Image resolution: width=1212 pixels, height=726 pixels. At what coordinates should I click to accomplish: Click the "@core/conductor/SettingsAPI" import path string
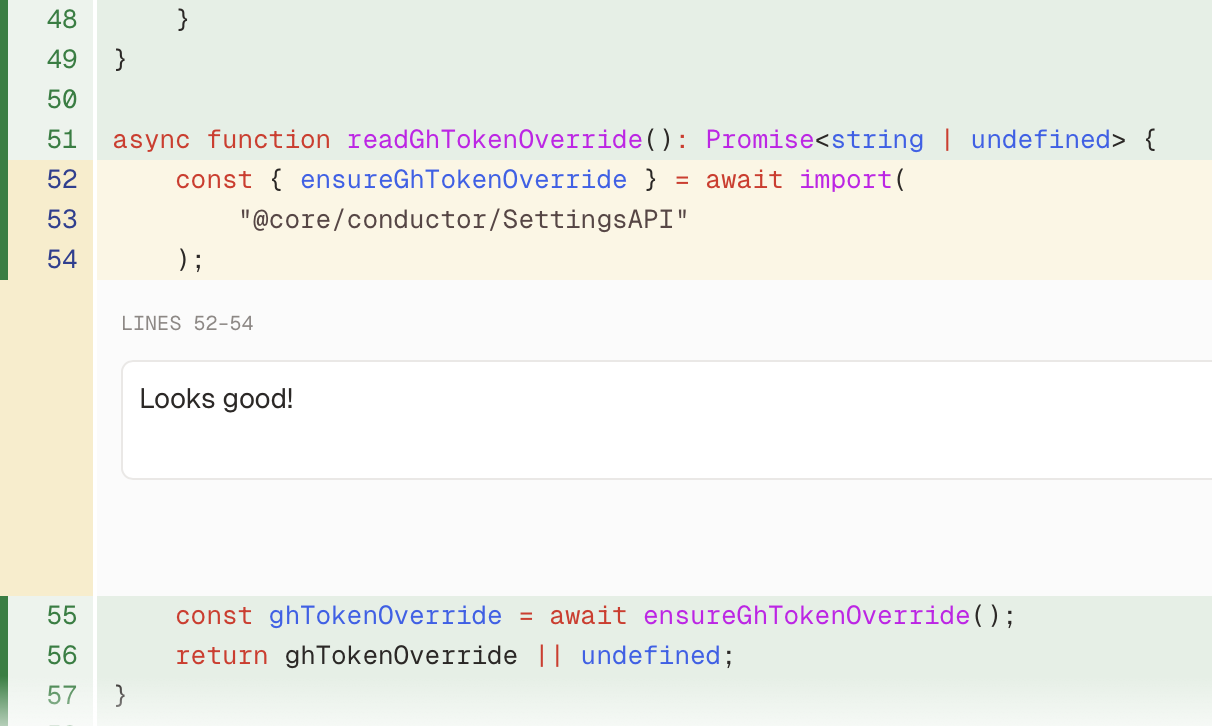pos(465,219)
